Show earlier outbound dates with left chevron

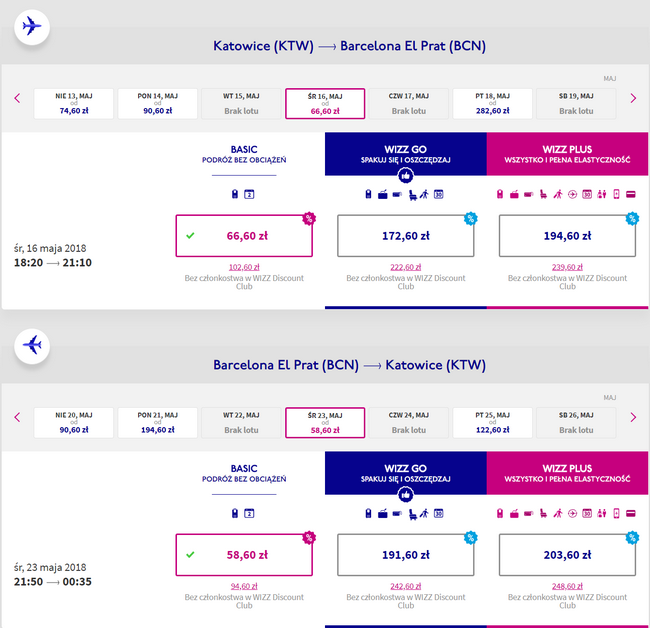point(17,98)
